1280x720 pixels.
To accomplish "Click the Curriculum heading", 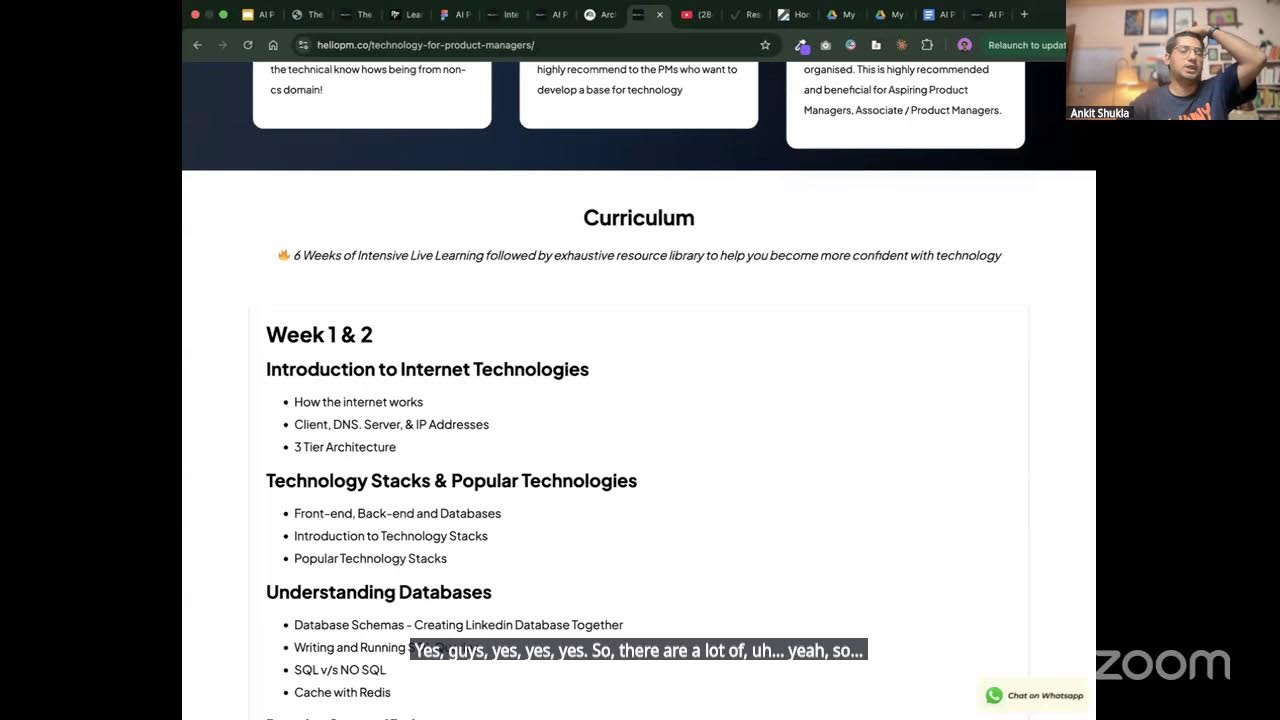I will [x=639, y=218].
